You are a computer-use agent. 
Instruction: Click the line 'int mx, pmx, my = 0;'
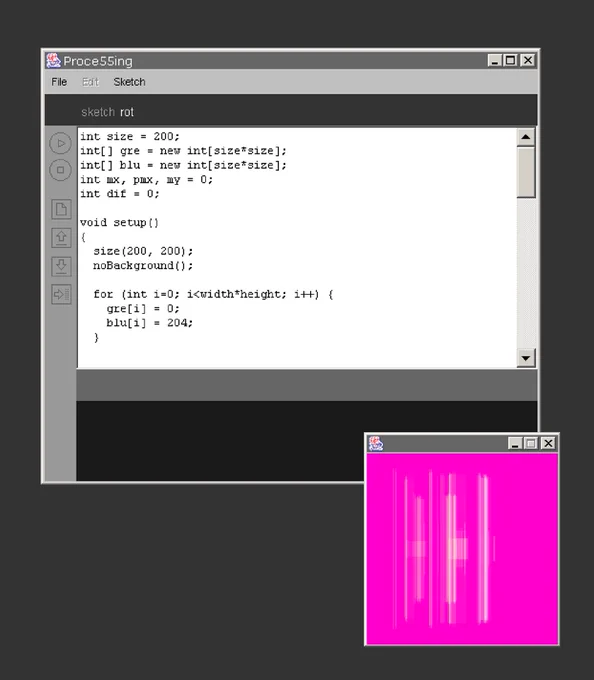click(147, 180)
